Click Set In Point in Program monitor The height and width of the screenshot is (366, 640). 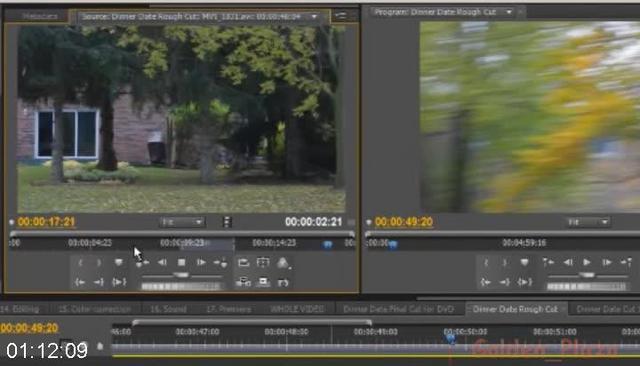coord(486,263)
